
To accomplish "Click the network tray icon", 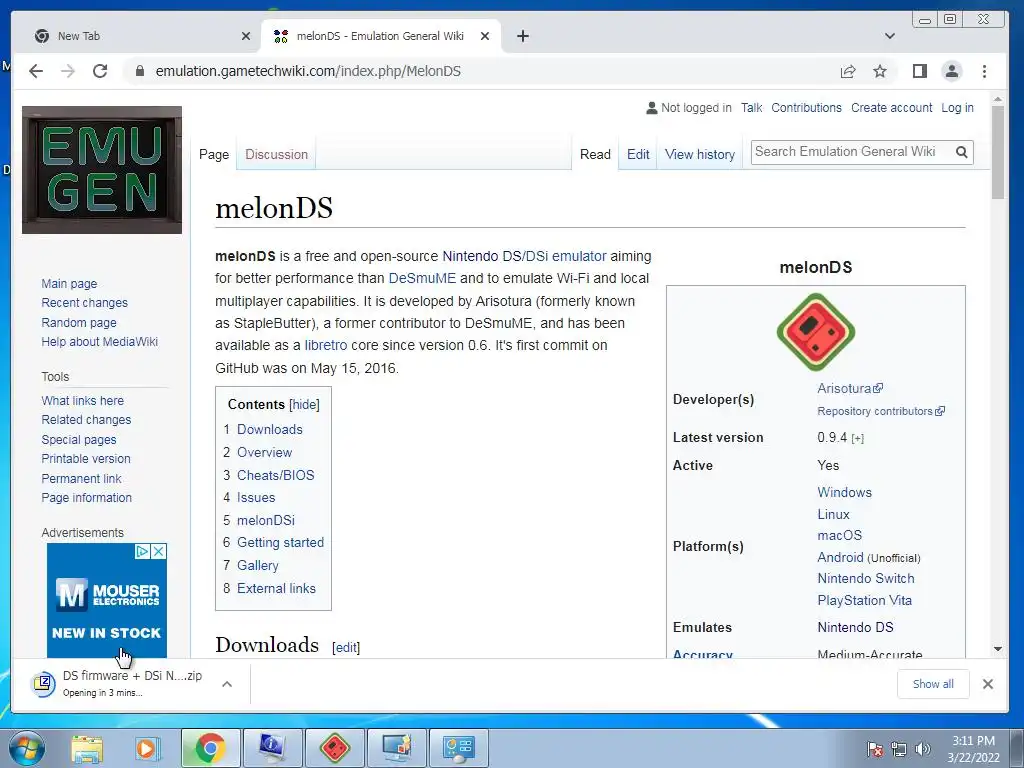I will coord(899,749).
